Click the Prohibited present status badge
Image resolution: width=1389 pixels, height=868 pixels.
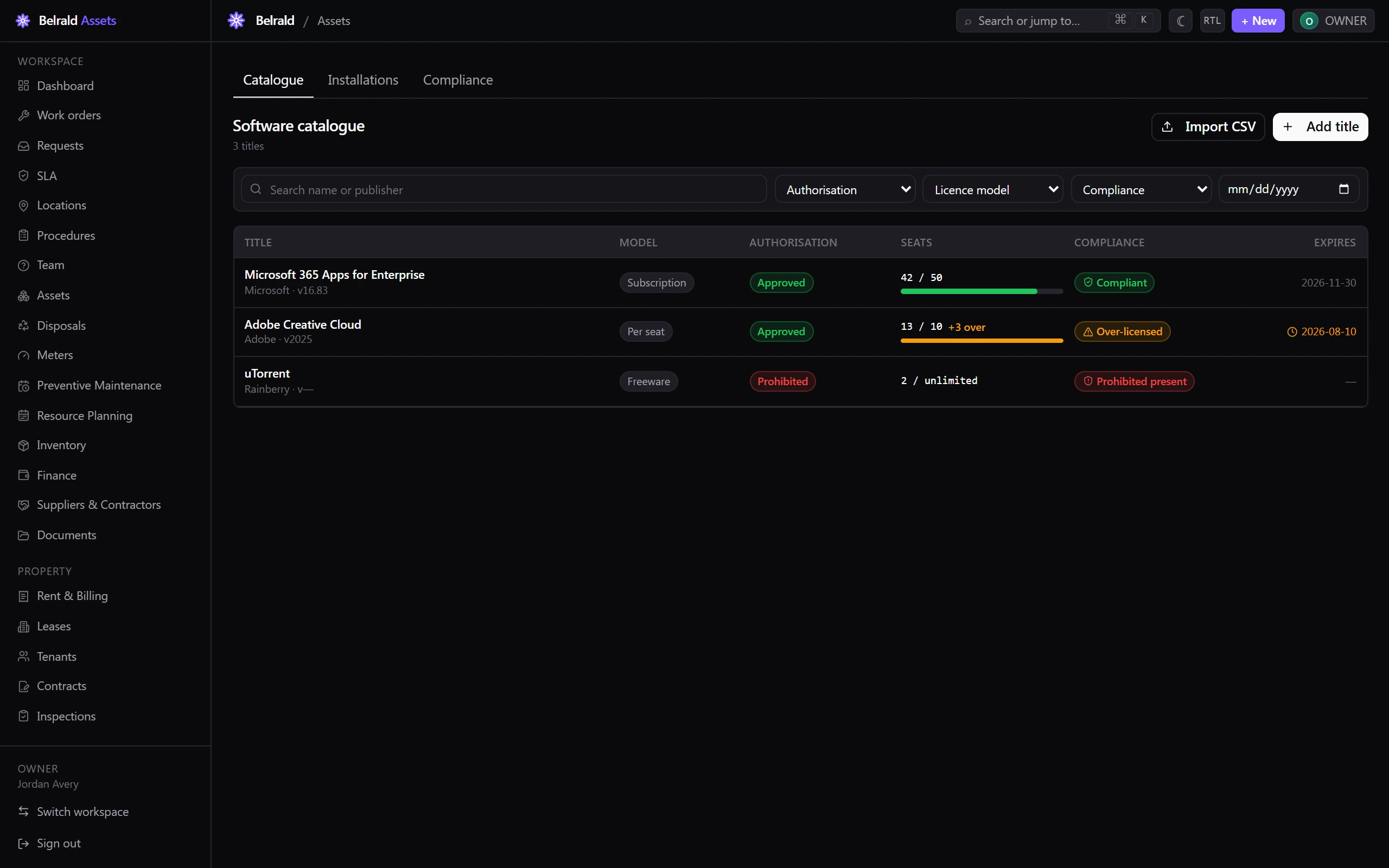click(x=1134, y=381)
